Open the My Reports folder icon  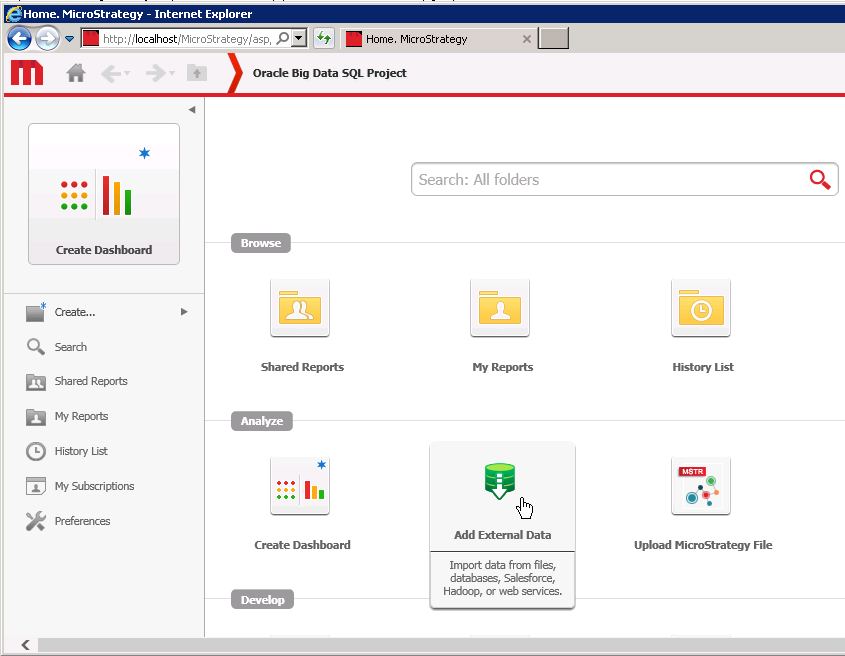coord(500,308)
